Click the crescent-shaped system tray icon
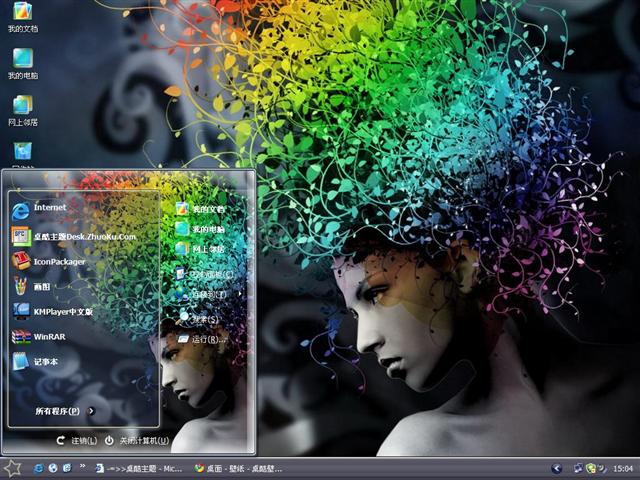Image resolution: width=640 pixels, height=480 pixels. [x=601, y=469]
